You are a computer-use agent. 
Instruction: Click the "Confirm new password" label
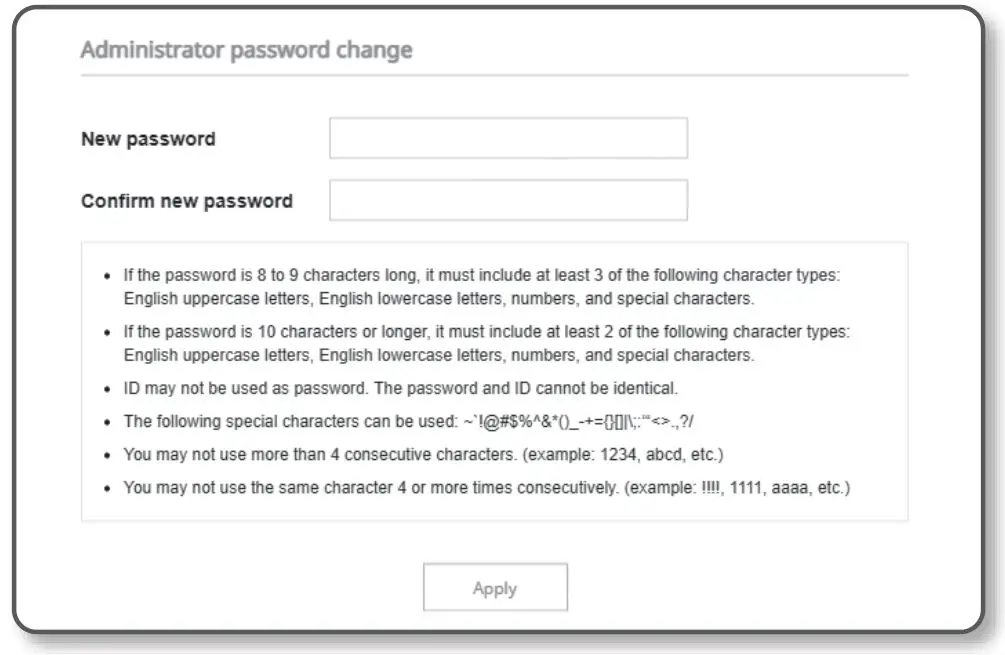point(187,201)
